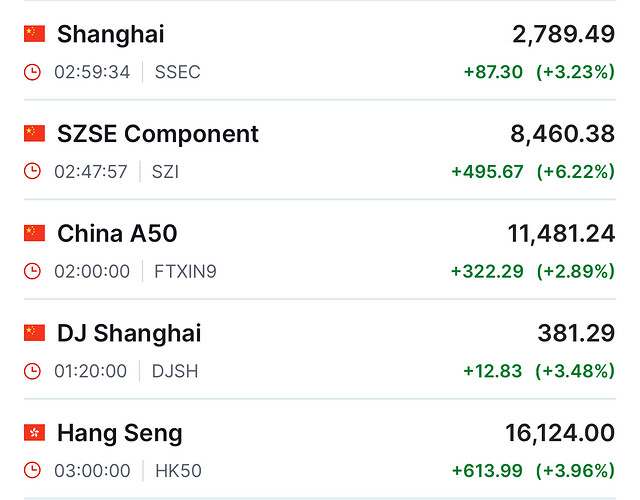Click the +6.22% change for SZSE Component

point(575,172)
